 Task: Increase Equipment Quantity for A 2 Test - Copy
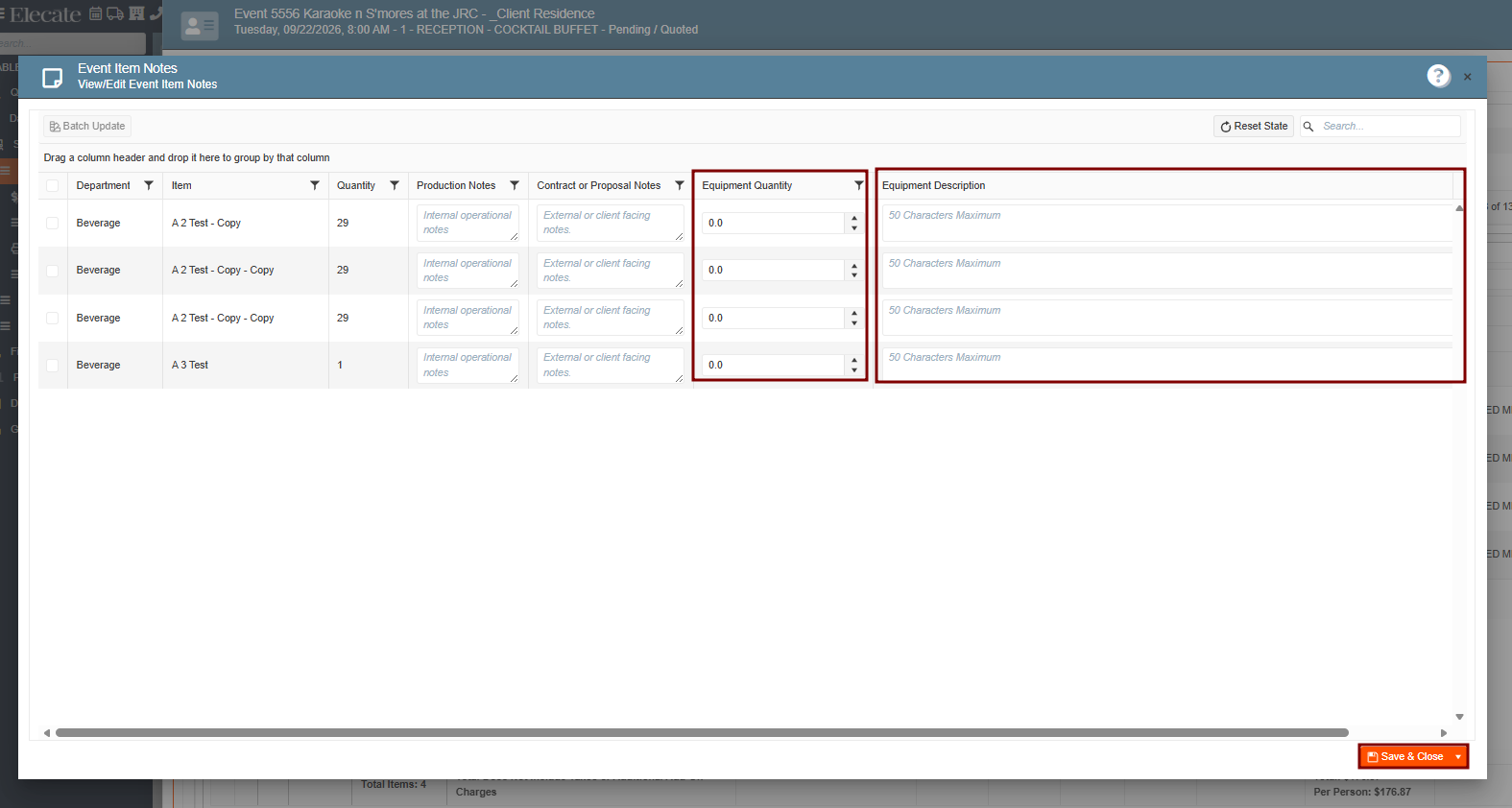point(854,218)
